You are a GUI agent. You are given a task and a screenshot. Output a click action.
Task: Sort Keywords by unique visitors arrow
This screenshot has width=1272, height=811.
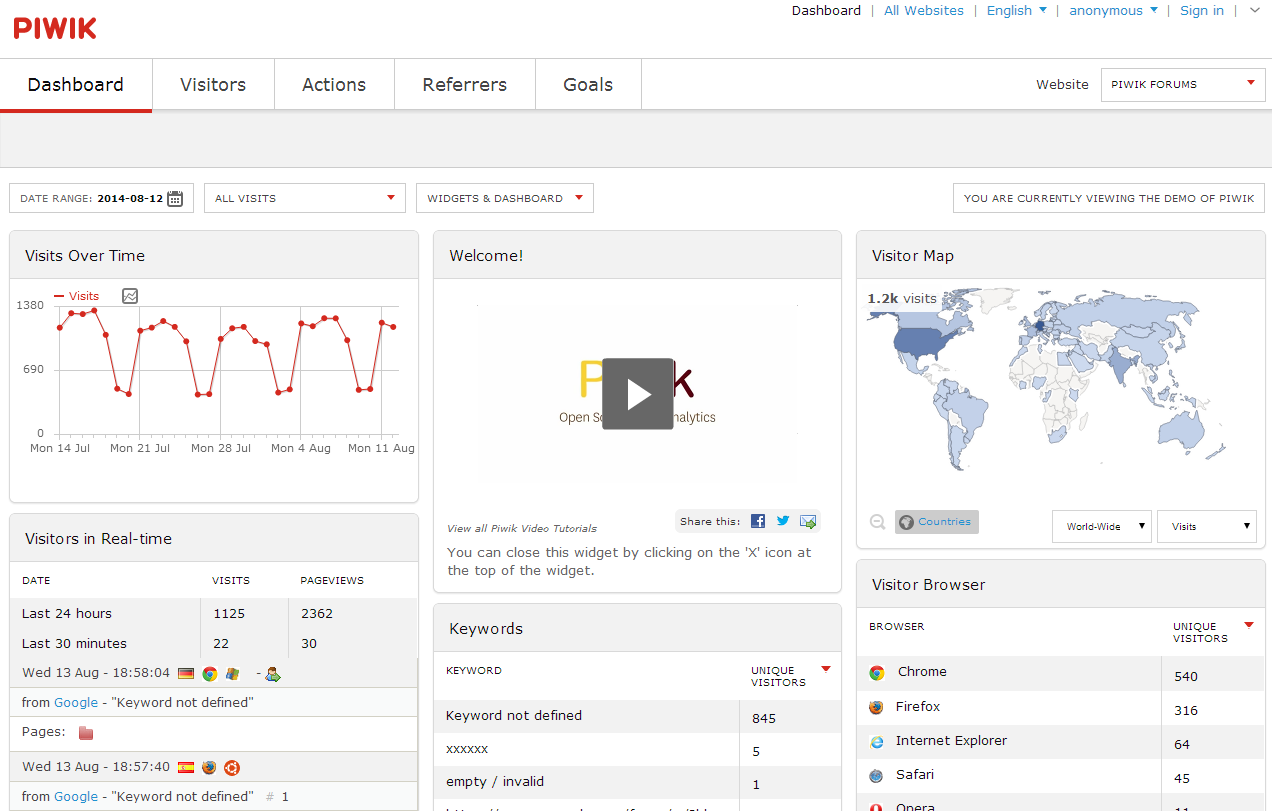click(826, 669)
